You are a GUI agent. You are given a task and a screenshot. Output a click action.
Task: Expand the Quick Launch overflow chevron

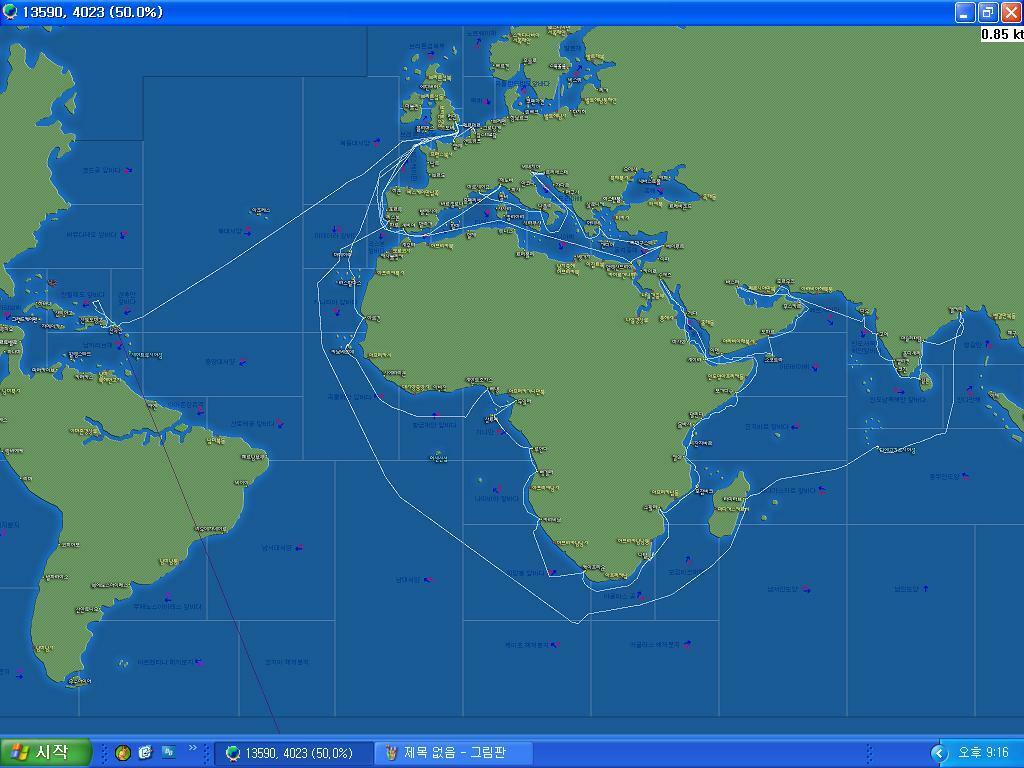tap(192, 748)
